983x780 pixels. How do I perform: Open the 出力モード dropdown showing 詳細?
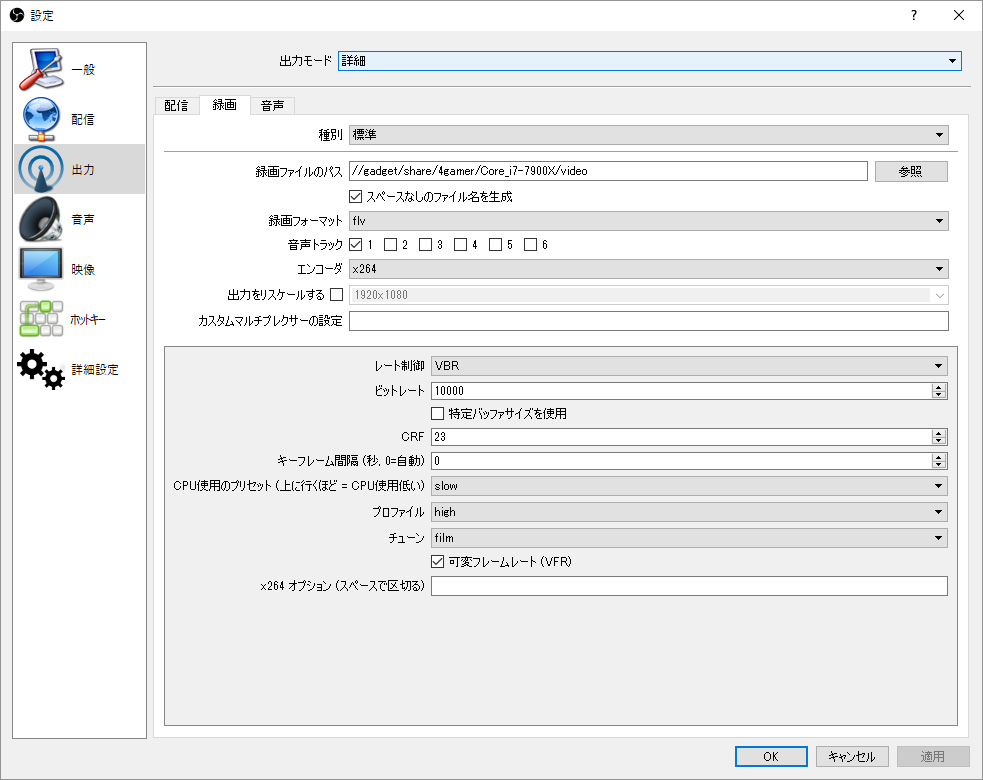649,61
